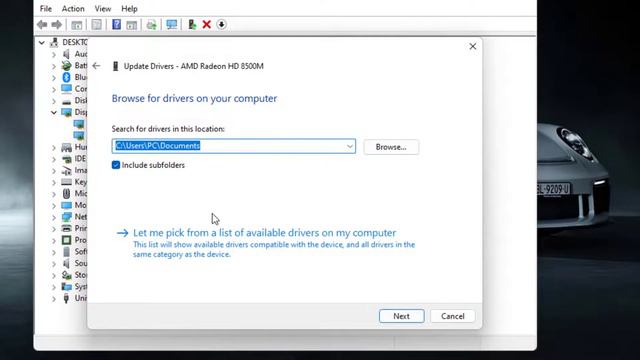Expand the Disk drives node chevron
This screenshot has height=360, width=640.
click(54, 101)
